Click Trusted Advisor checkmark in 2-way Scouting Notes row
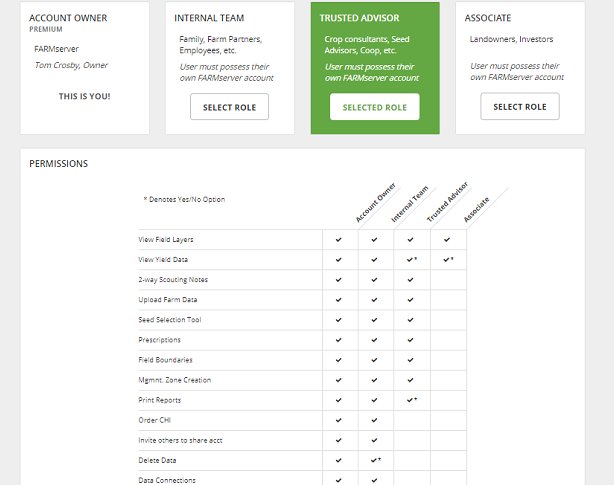 point(410,279)
